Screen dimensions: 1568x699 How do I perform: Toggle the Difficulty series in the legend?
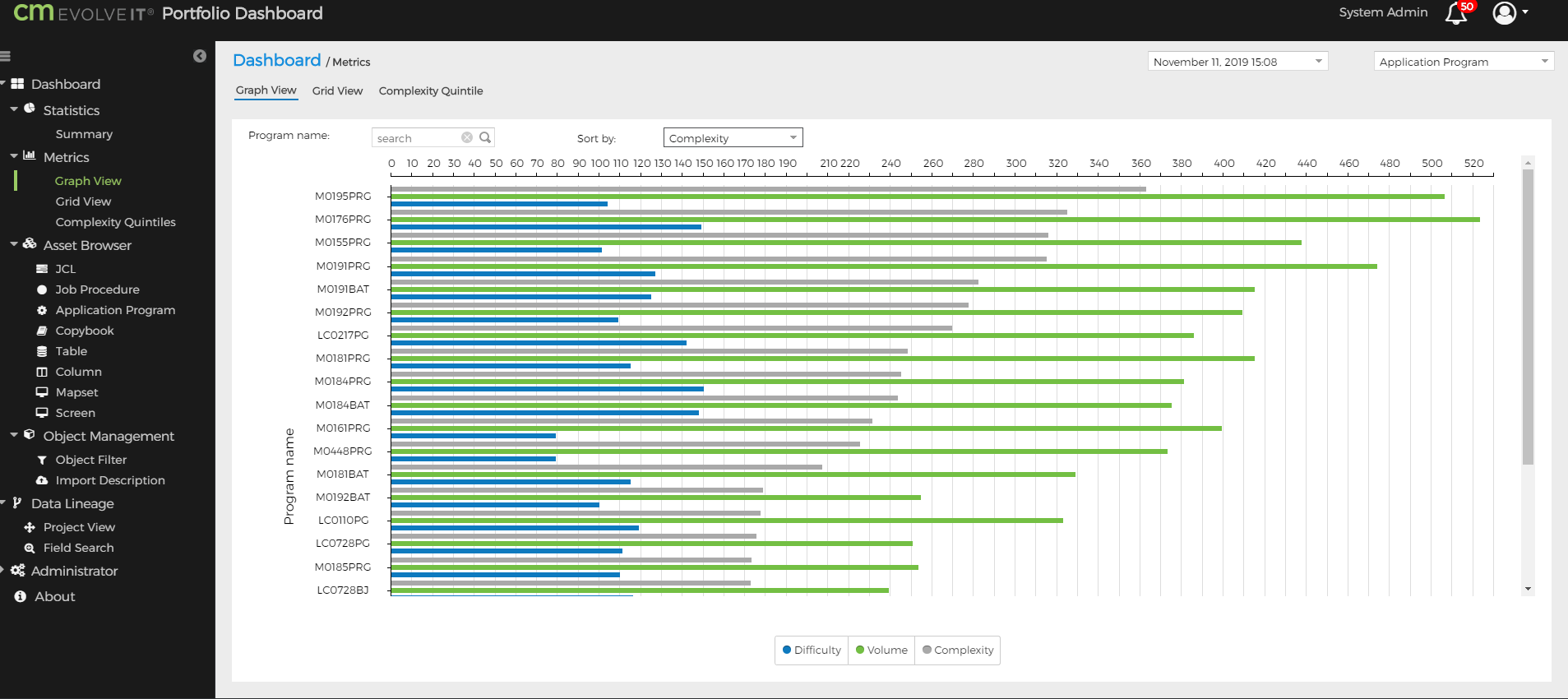811,650
